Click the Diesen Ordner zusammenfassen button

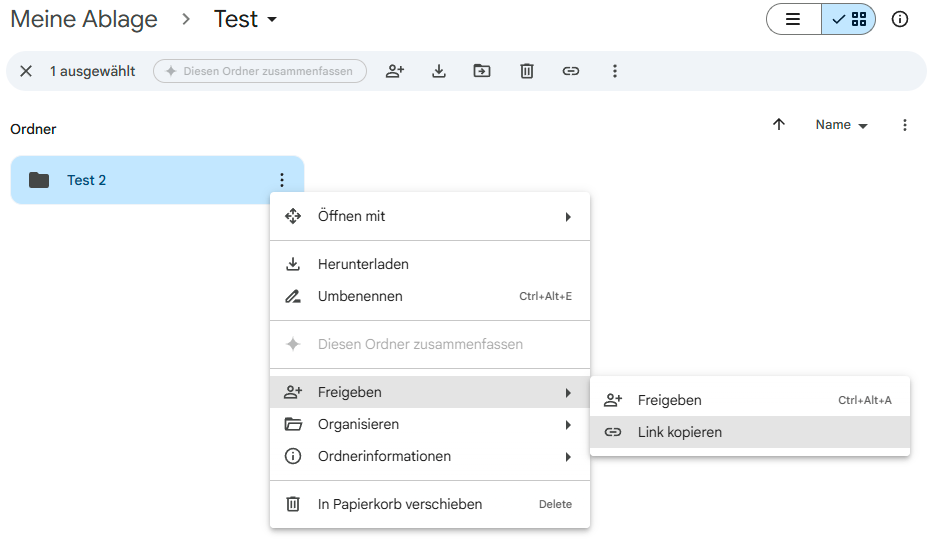tap(260, 71)
